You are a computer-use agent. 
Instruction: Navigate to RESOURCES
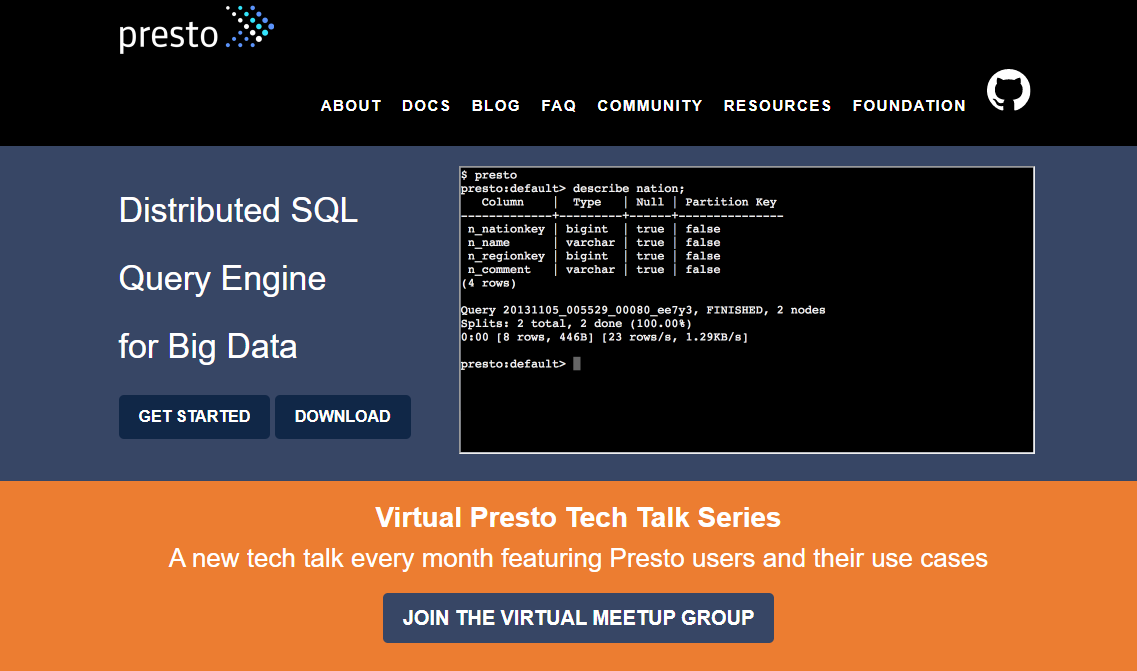point(777,106)
